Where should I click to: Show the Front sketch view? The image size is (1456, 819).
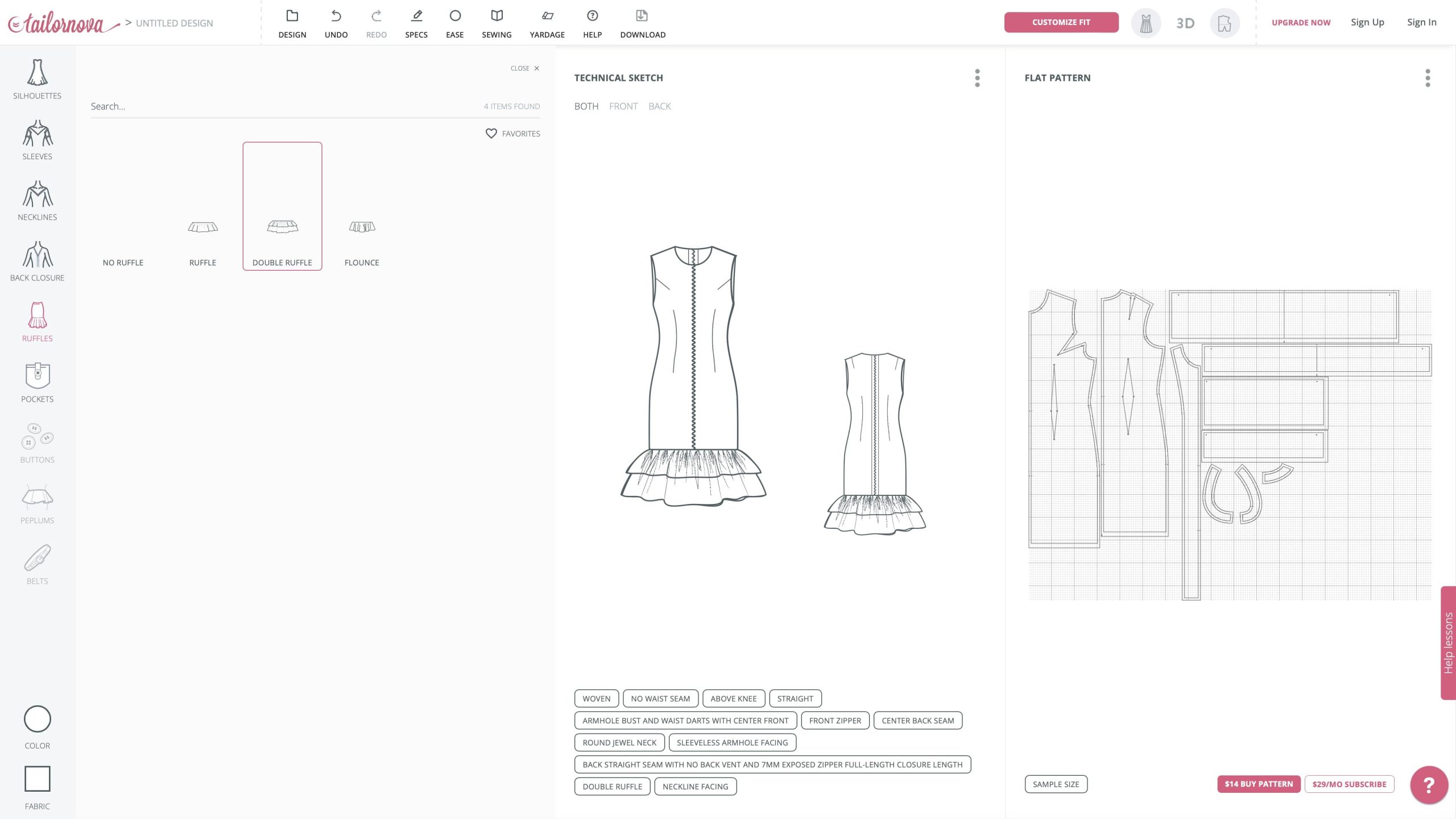coord(623,106)
